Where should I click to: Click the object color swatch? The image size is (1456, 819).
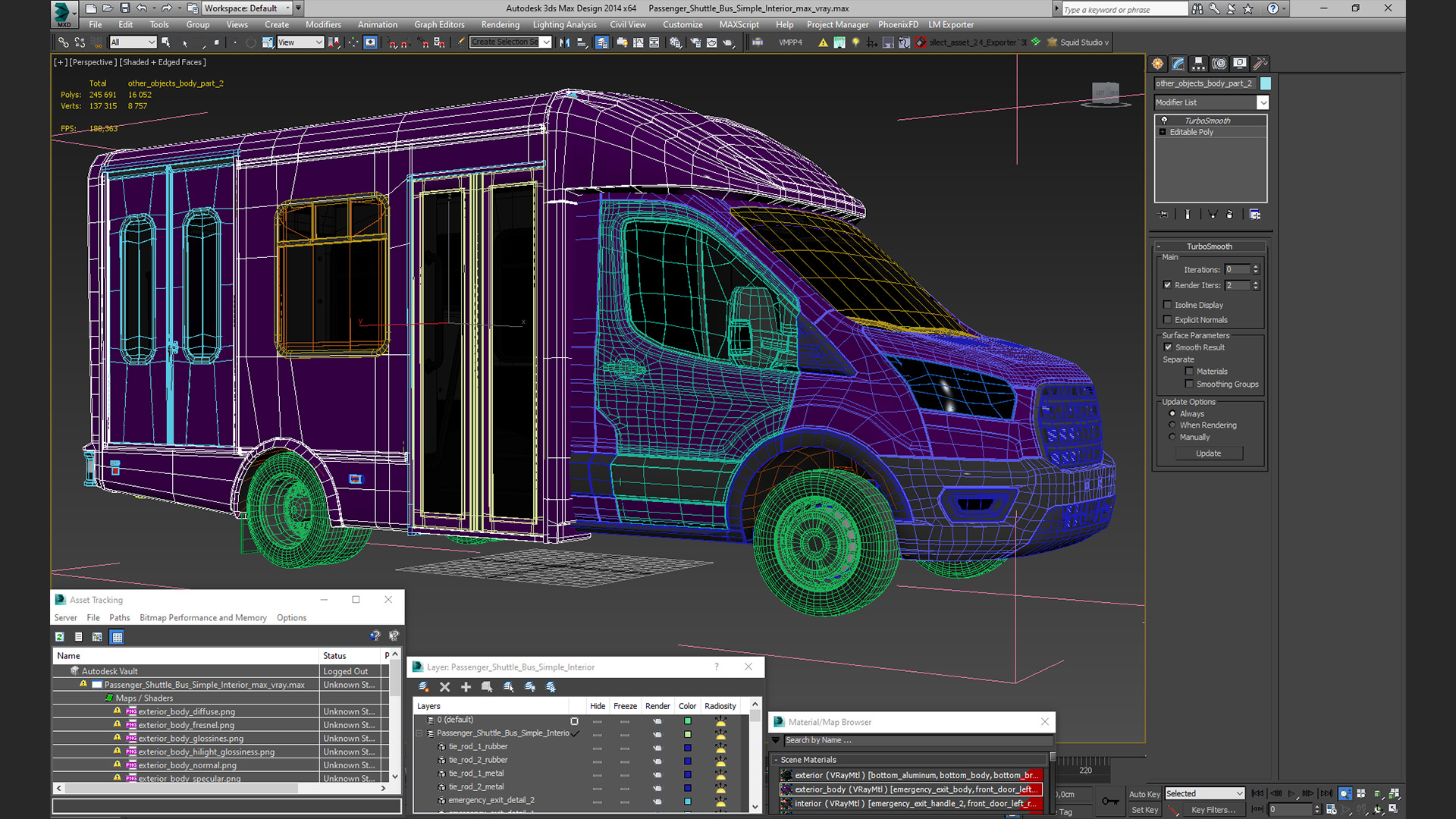(1266, 83)
